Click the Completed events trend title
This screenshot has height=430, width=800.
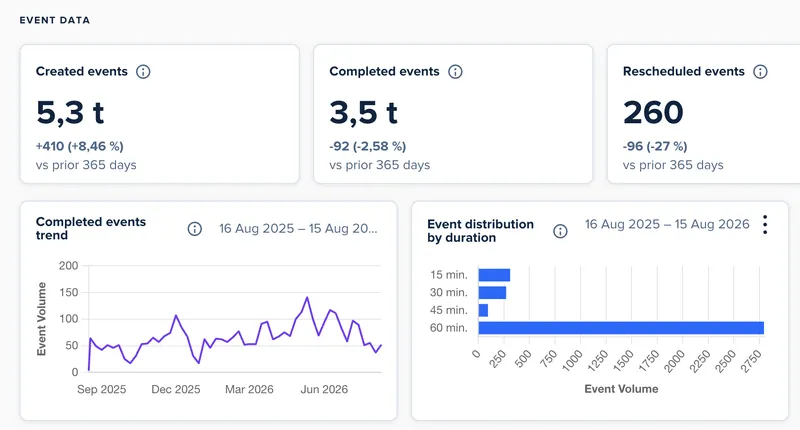coord(91,229)
